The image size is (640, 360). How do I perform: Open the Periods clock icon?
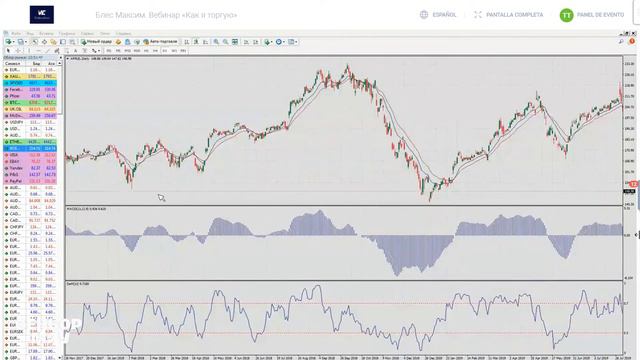pyautogui.click(x=278, y=42)
